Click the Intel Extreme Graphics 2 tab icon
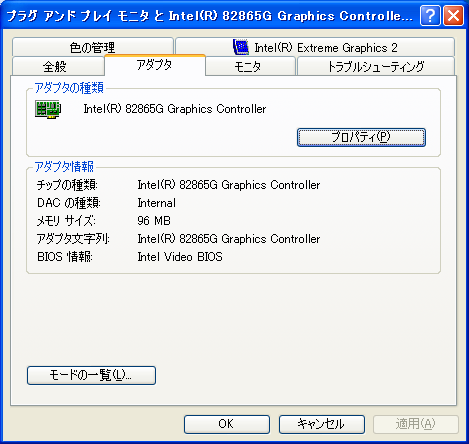Image resolution: width=469 pixels, height=444 pixels. (x=241, y=47)
